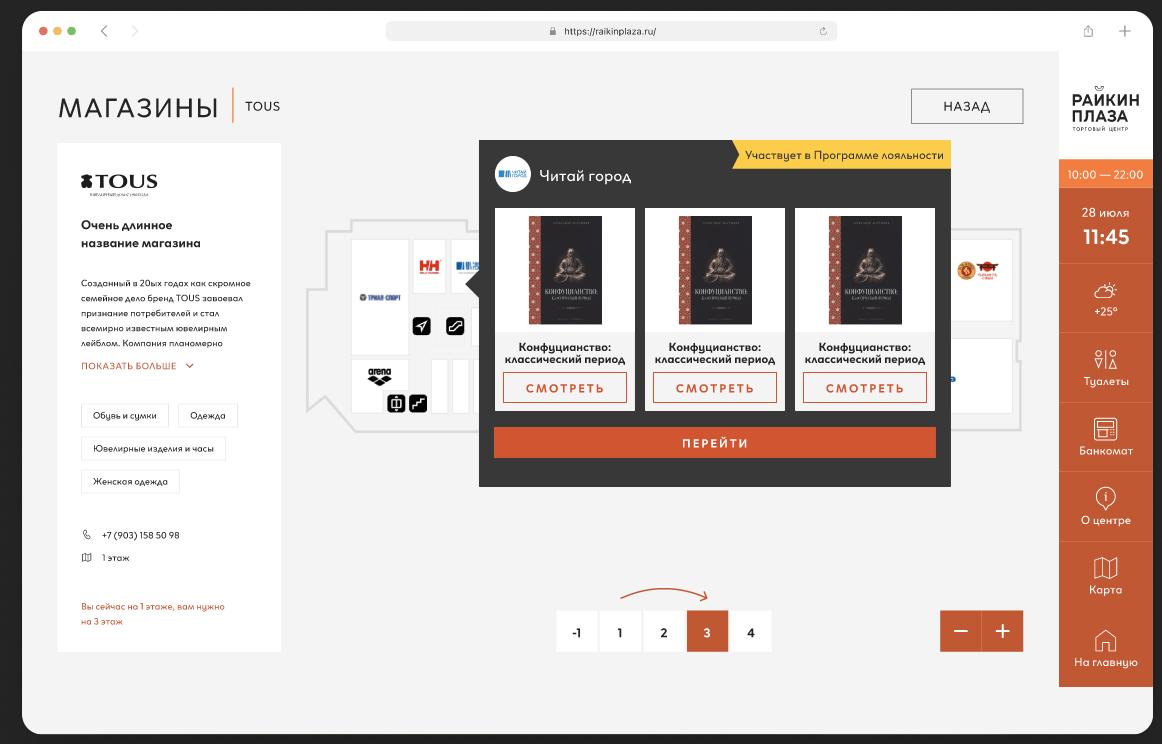
Task: Switch to floor -1
Action: coord(577,632)
